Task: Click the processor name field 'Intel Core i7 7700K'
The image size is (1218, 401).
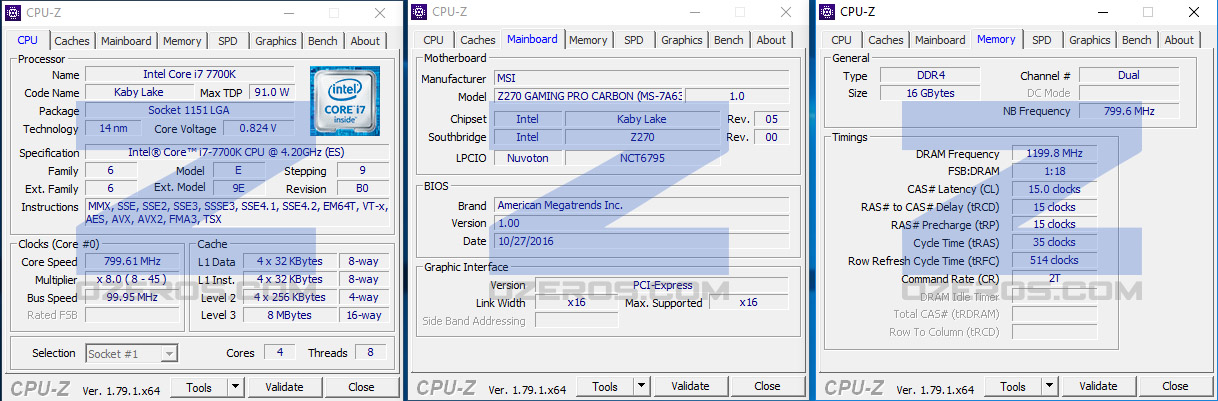Action: click(190, 75)
